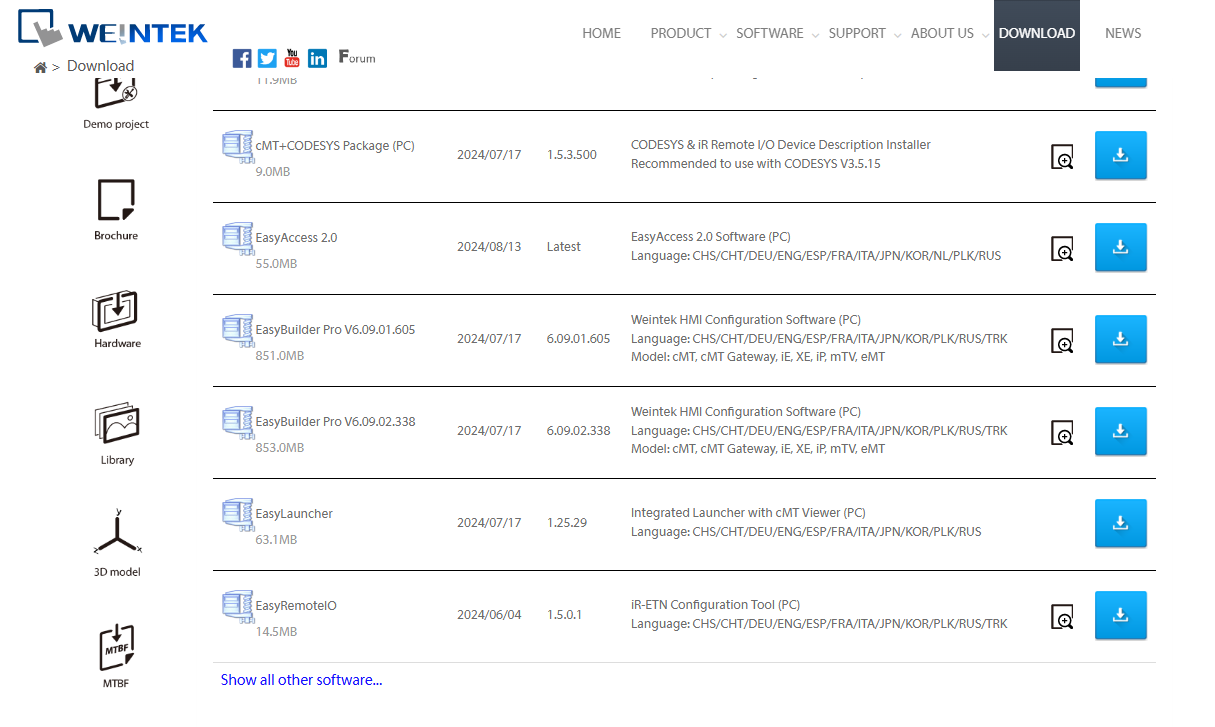Click the Facebook social icon
The image size is (1215, 727).
point(242,58)
